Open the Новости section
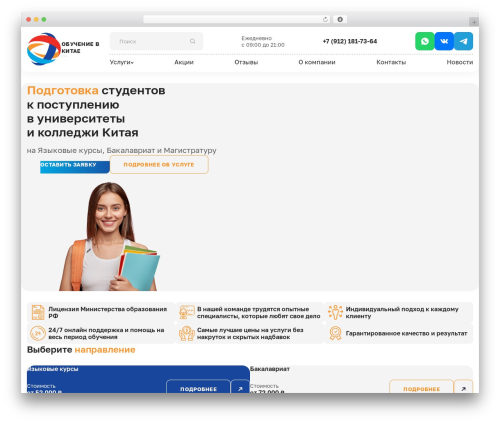The image size is (500, 423). click(460, 62)
